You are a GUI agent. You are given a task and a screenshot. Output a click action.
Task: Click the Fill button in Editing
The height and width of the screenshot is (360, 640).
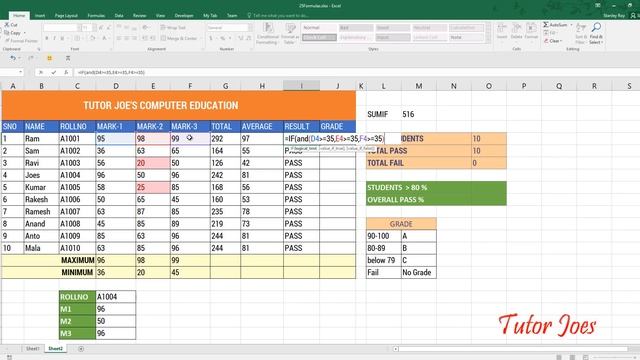pyautogui.click(x=551, y=33)
